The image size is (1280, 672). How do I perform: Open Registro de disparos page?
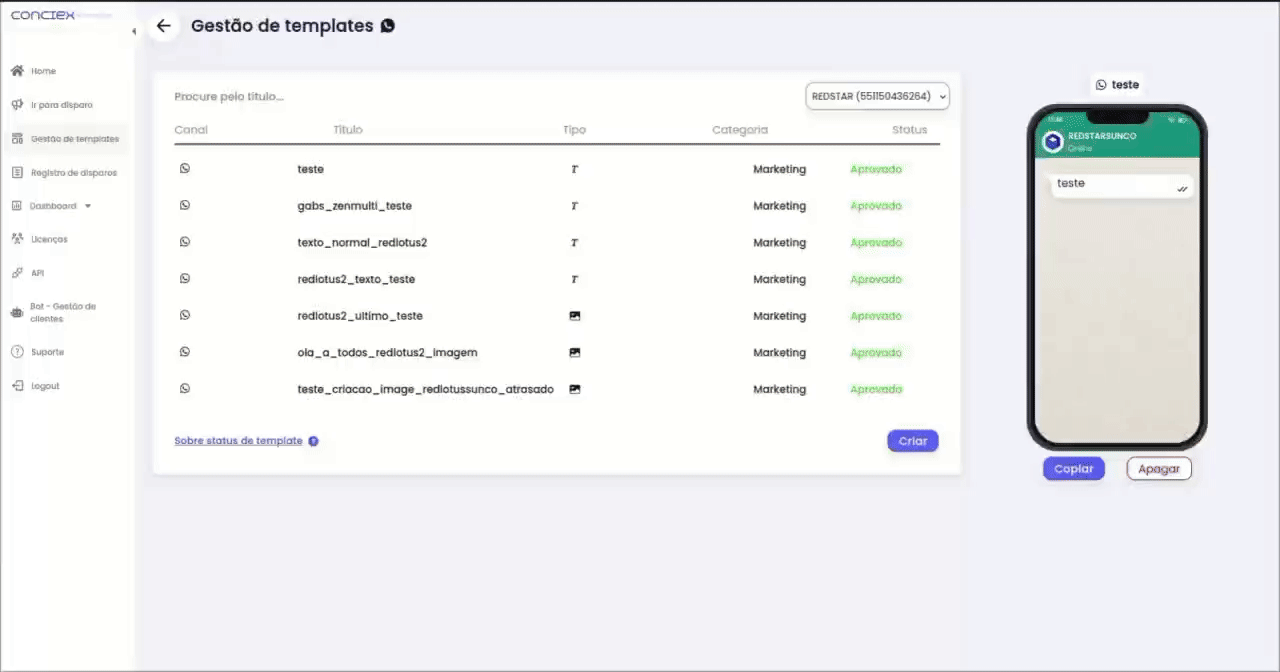coord(73,173)
